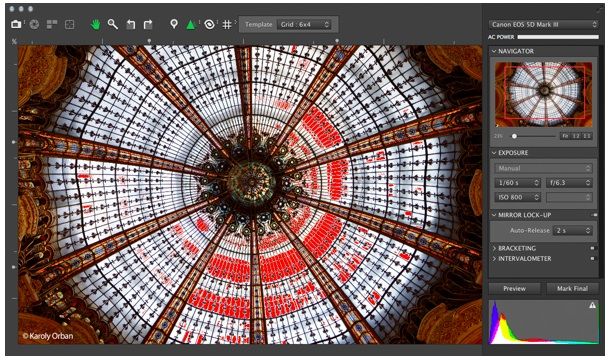Click the AC POWER label
Image resolution: width=610 pixels, height=360 pixels.
point(501,37)
